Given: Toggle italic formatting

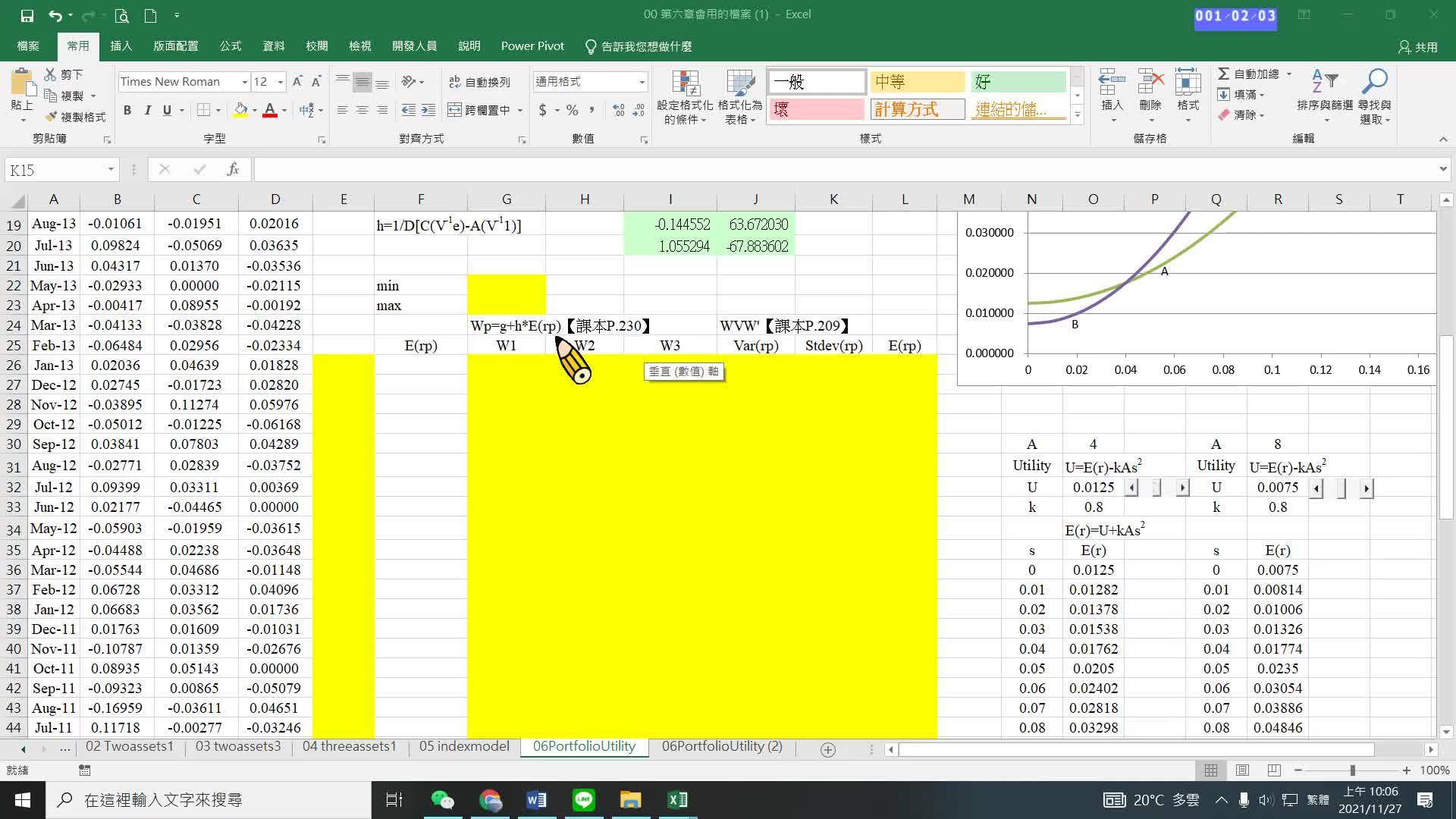Looking at the screenshot, I should [x=147, y=110].
